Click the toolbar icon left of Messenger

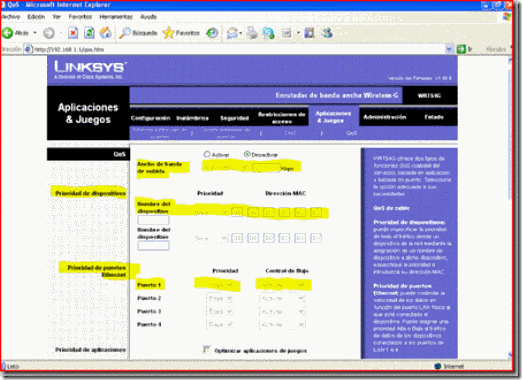coord(310,33)
